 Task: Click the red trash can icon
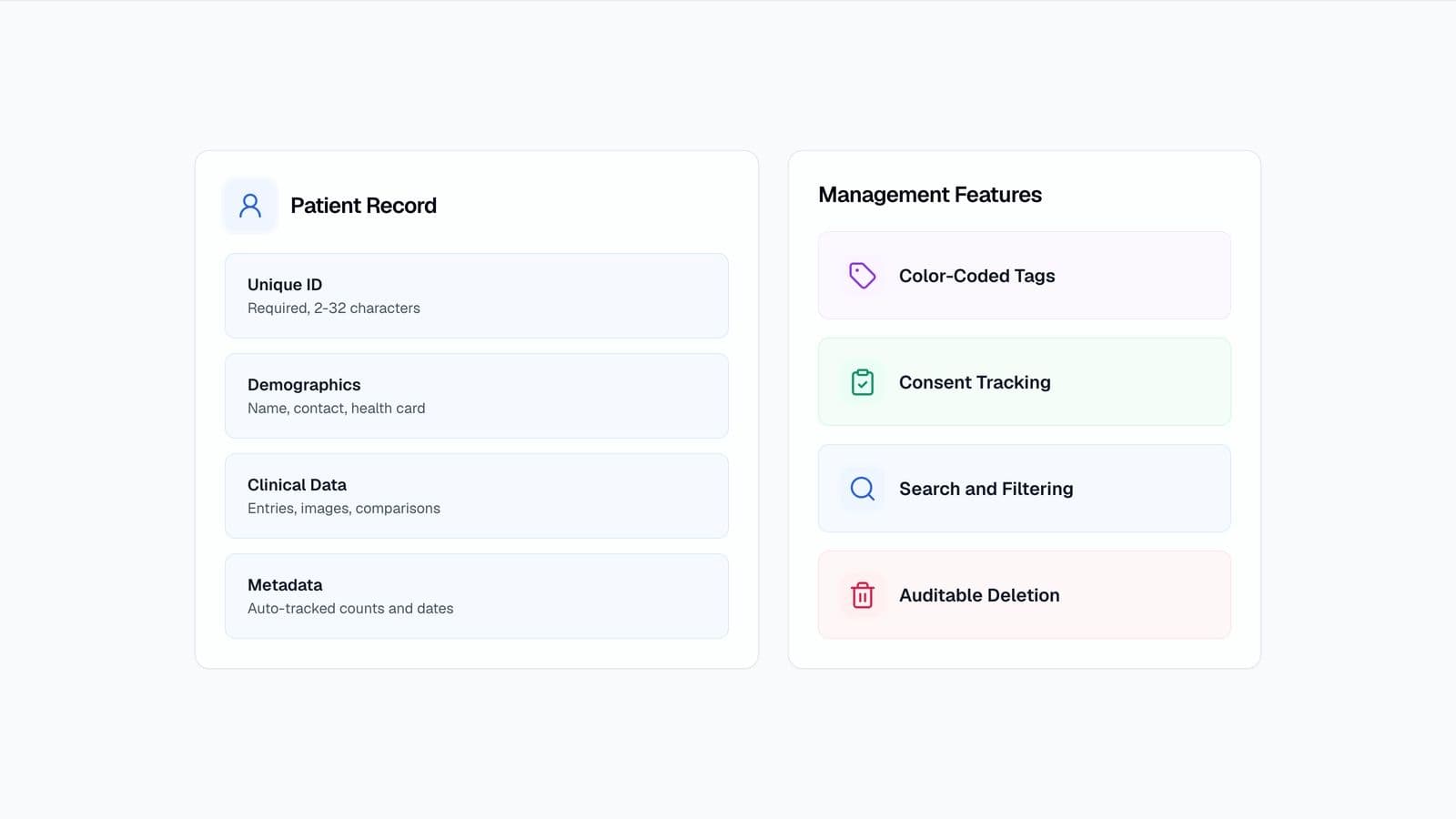pos(863,595)
